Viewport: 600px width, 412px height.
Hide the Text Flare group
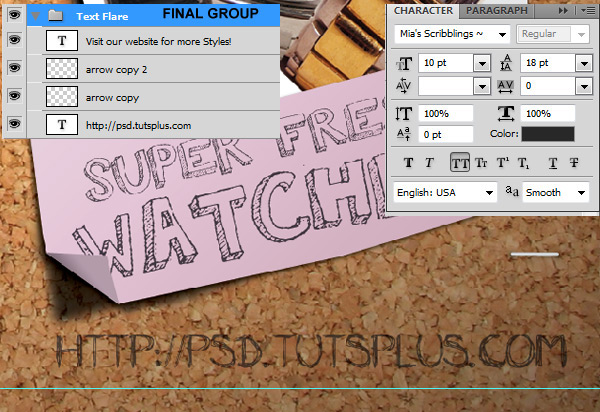point(14,15)
